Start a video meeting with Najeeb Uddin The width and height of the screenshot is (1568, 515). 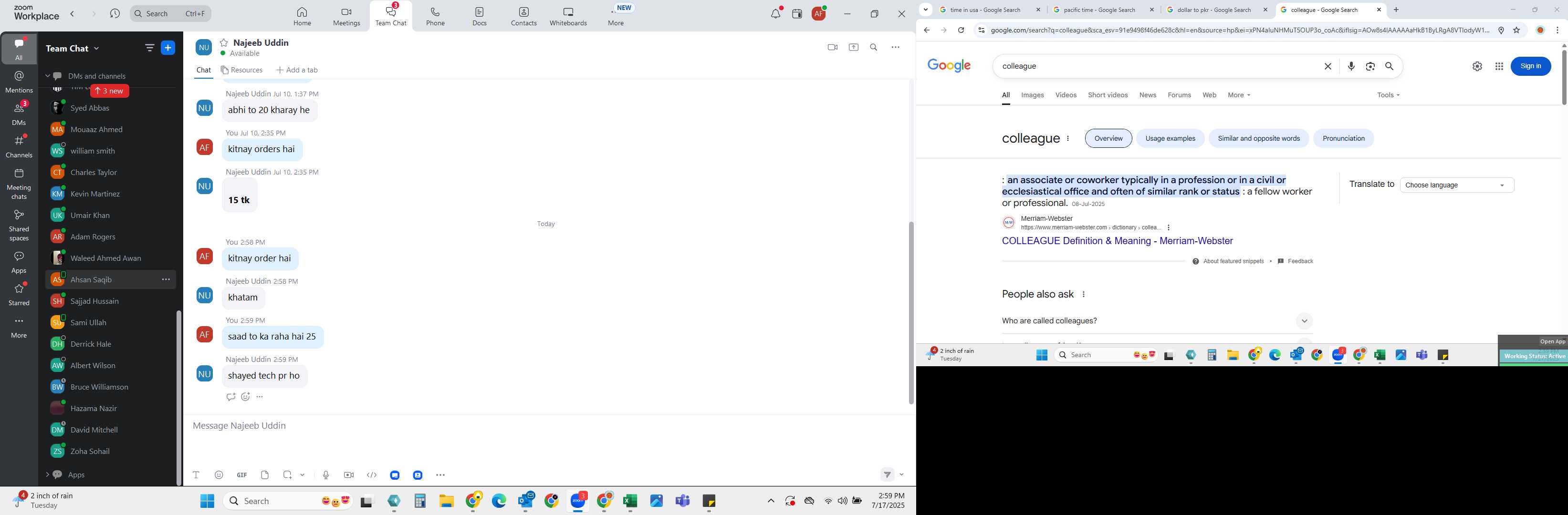pos(832,47)
